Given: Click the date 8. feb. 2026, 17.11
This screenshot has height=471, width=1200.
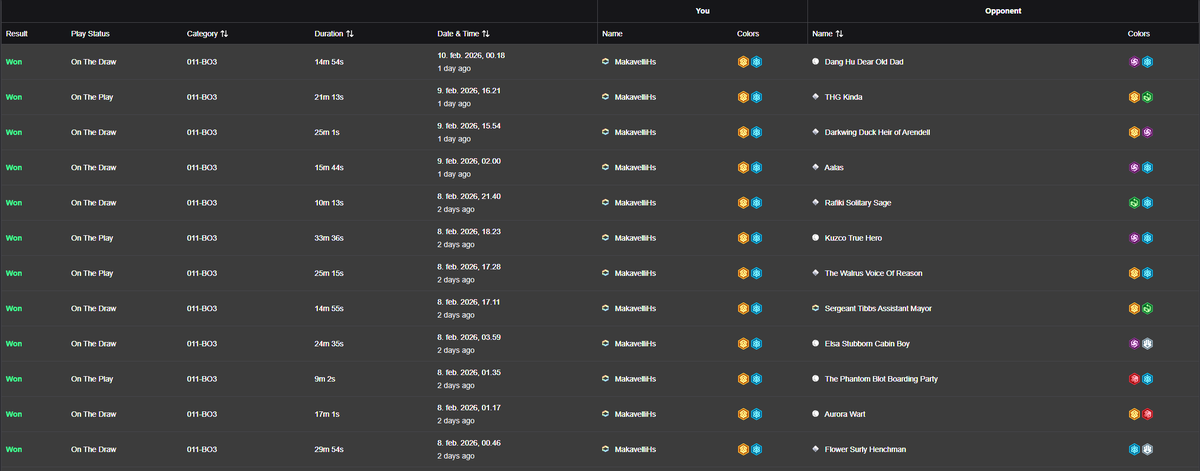Looking at the screenshot, I should (x=469, y=301).
